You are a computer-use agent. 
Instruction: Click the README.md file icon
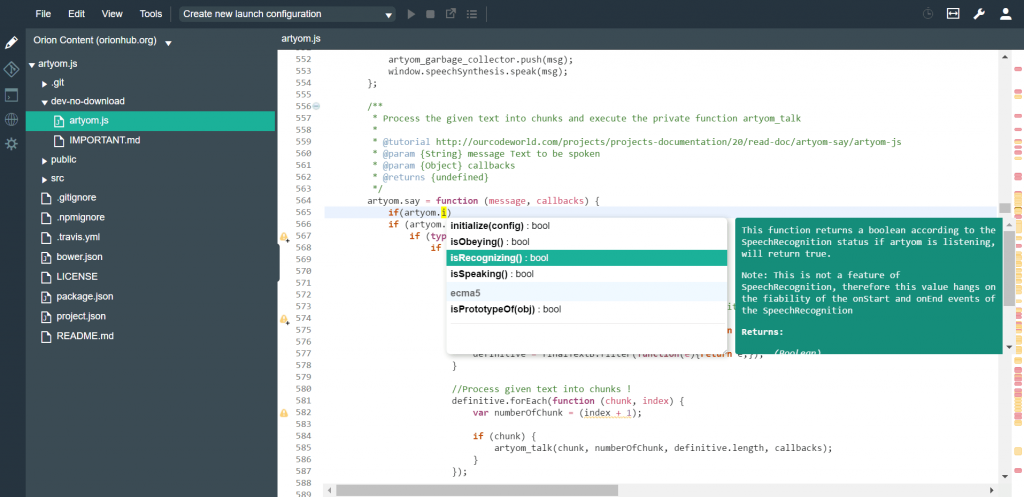pos(45,336)
